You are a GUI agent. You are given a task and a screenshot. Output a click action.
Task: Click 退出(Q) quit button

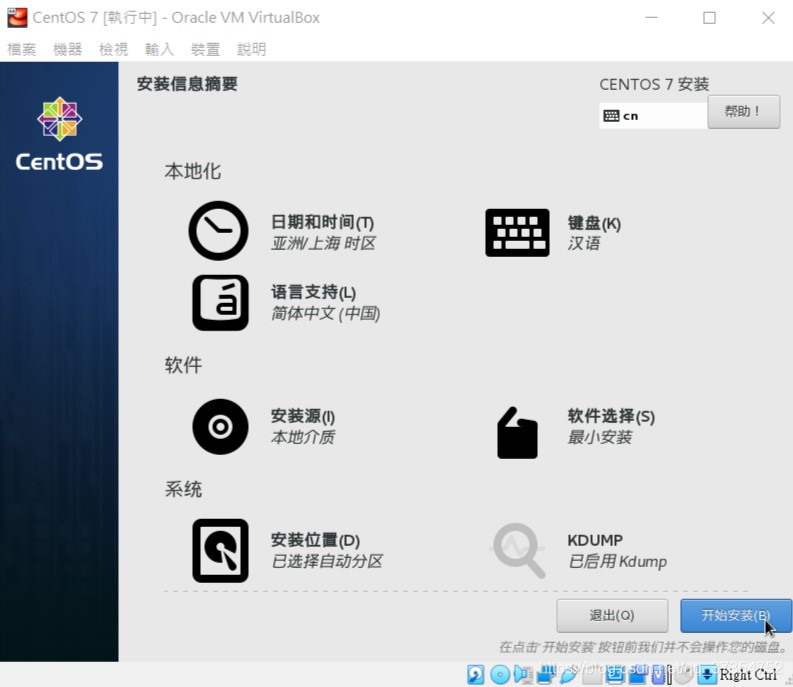[612, 616]
